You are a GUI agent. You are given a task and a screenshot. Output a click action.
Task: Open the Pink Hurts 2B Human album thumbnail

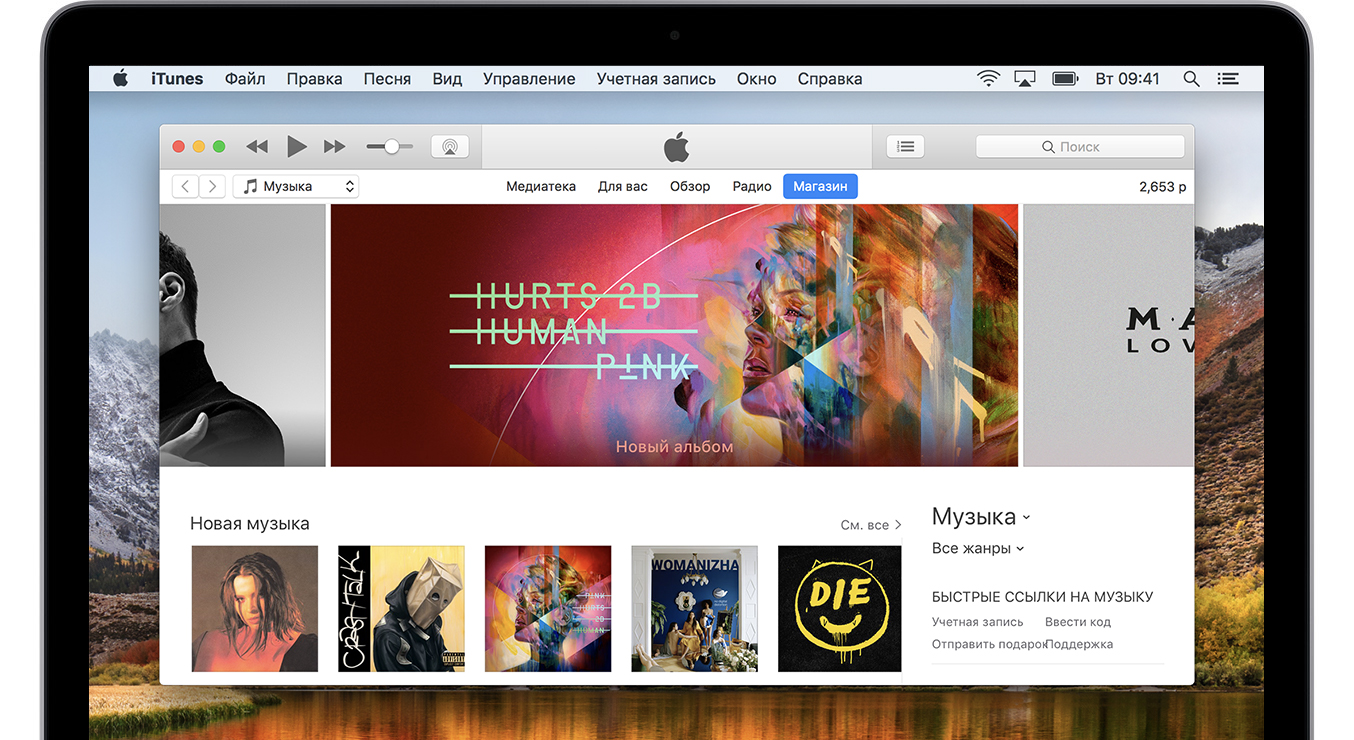pos(548,608)
